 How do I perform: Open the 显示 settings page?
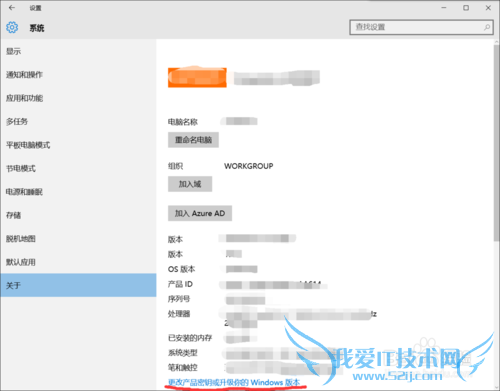click(78, 51)
